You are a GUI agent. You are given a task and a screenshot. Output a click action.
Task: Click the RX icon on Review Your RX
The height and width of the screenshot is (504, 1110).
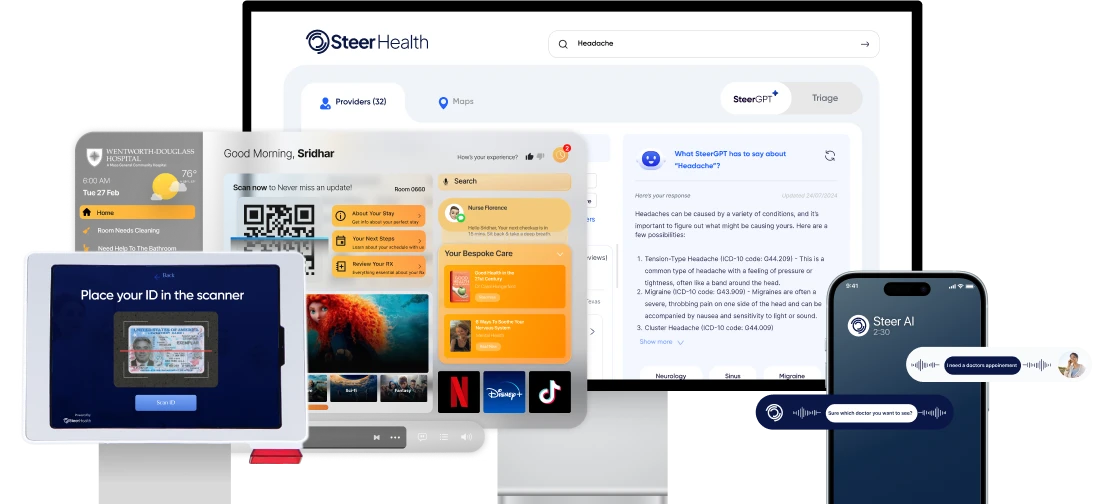341,266
